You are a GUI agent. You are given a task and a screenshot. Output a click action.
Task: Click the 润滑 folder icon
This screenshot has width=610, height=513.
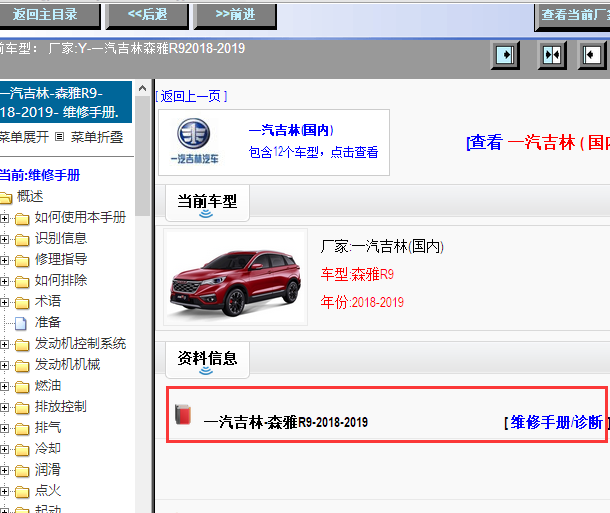(22, 471)
